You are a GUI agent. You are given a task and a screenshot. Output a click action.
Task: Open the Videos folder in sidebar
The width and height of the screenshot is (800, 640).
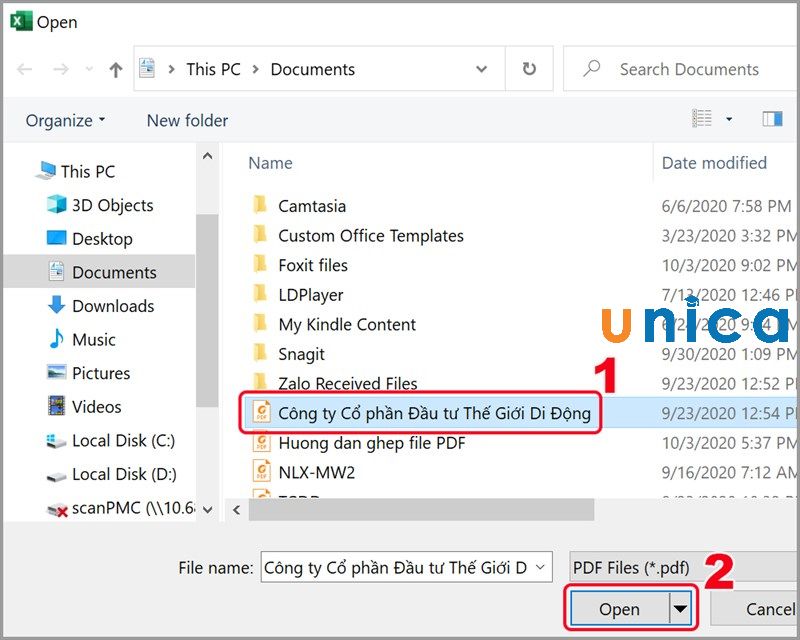point(96,407)
